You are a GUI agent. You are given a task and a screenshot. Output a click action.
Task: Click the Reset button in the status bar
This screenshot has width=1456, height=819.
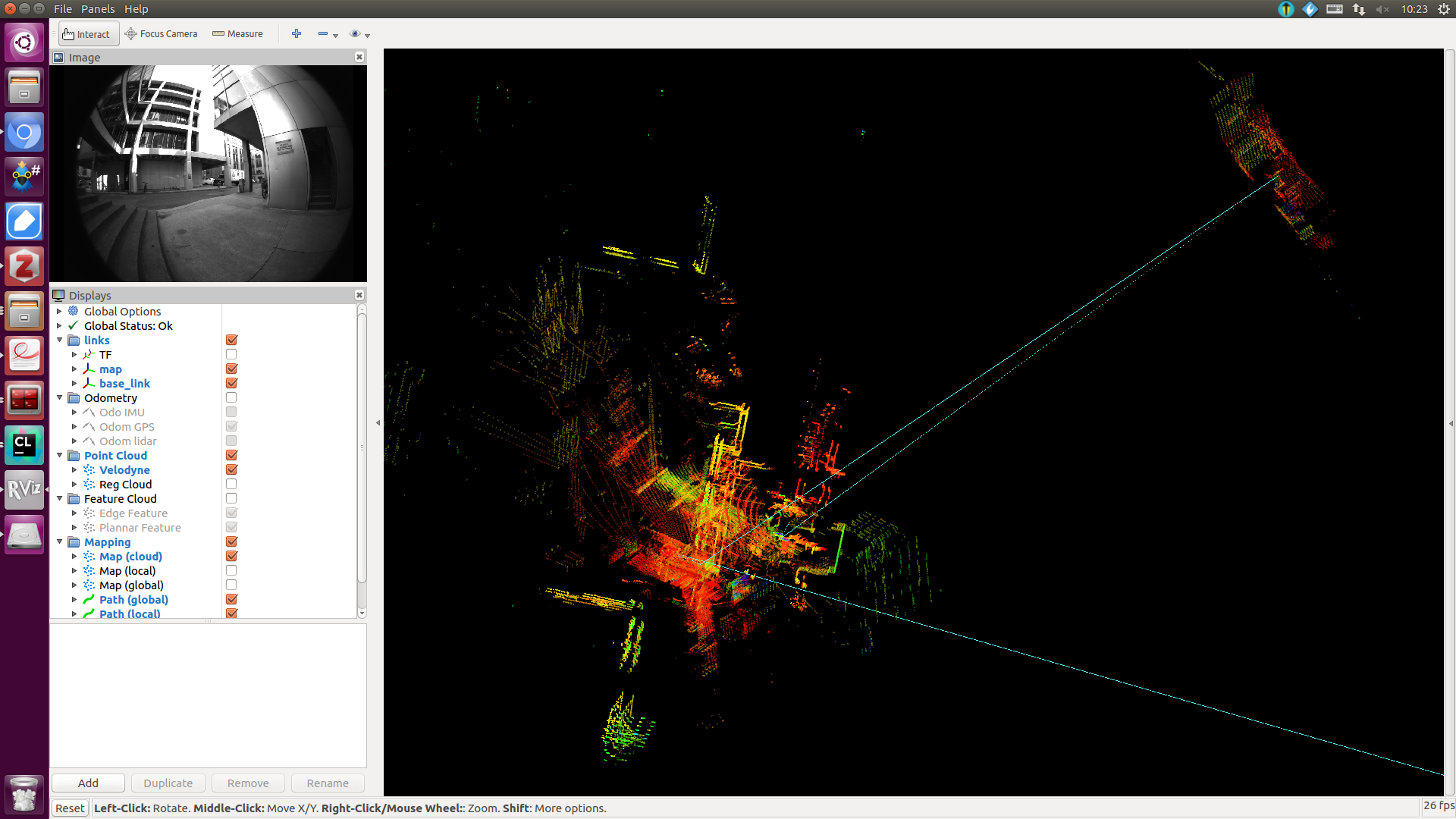point(69,808)
